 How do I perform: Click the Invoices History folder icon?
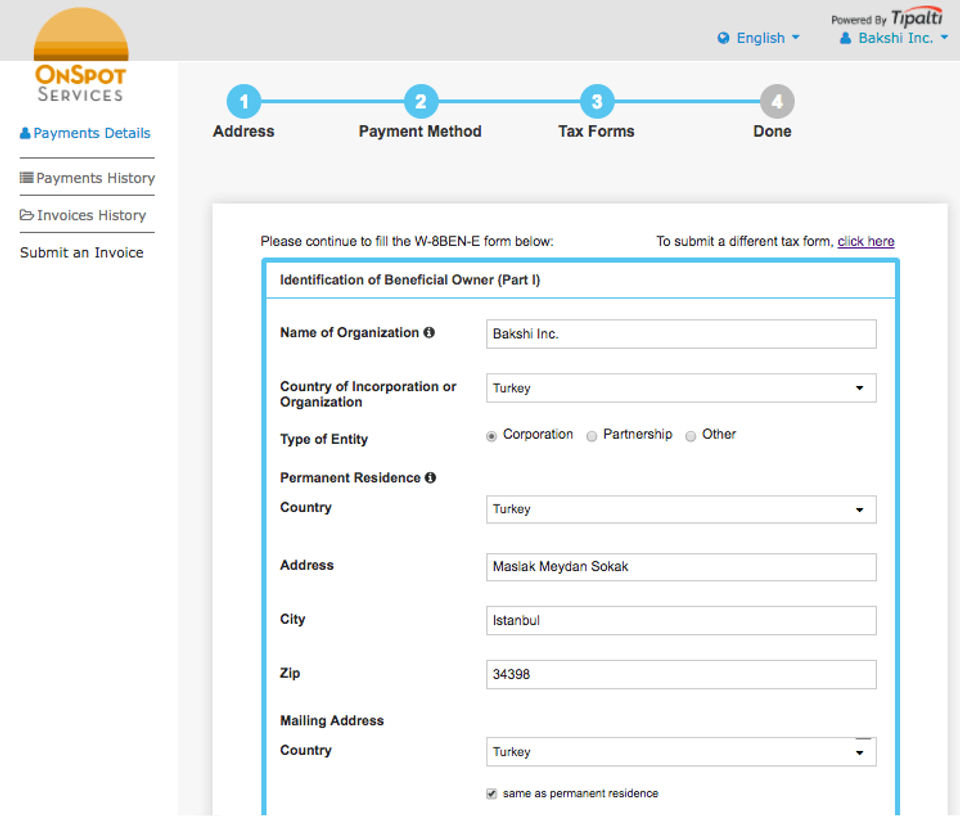pos(26,215)
